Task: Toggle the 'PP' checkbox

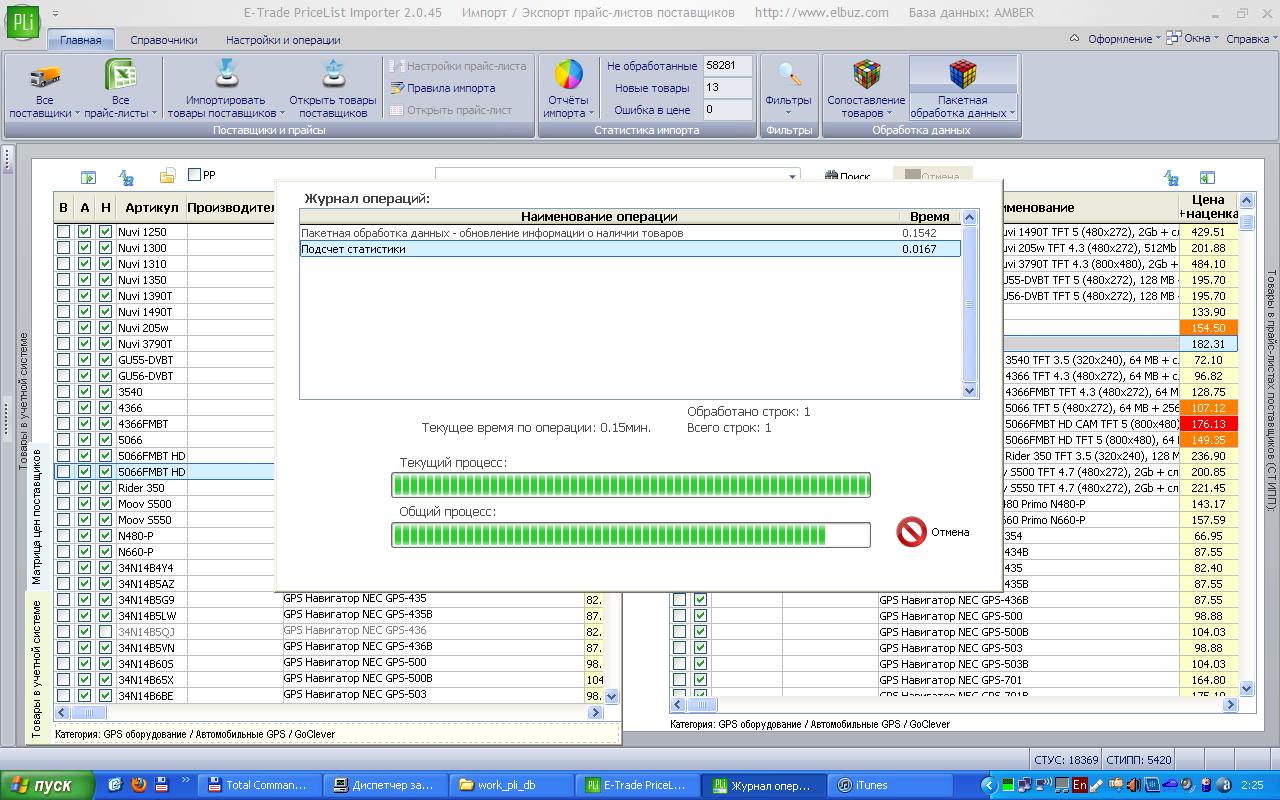Action: pos(194,175)
